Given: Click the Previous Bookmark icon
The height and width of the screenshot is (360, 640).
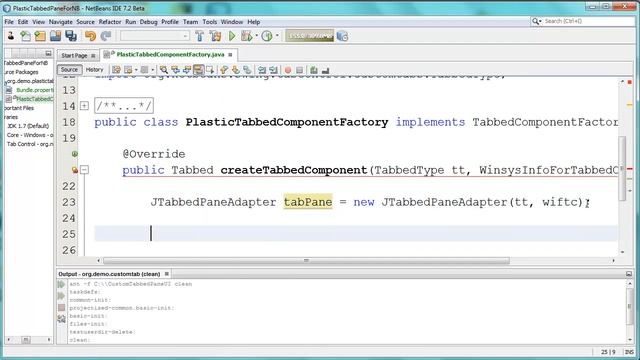Looking at the screenshot, I should 224,70.
